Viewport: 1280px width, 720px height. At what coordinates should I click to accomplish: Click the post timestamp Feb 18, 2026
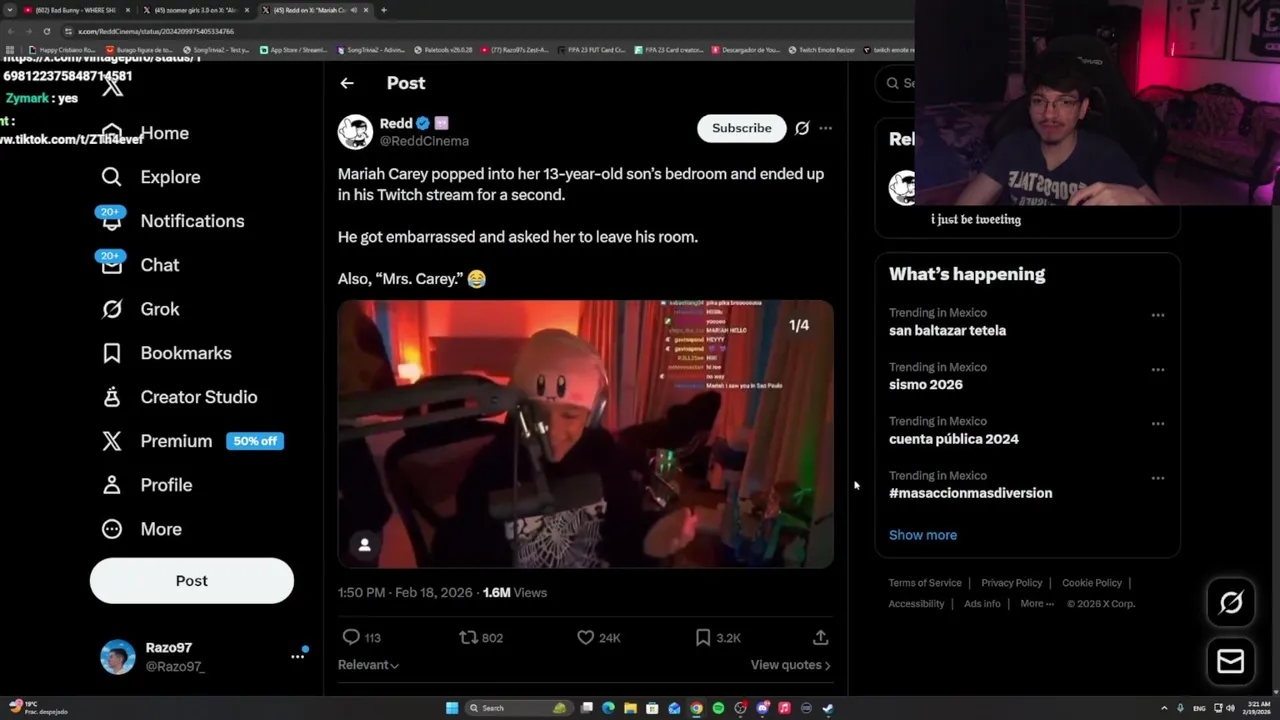pos(405,592)
